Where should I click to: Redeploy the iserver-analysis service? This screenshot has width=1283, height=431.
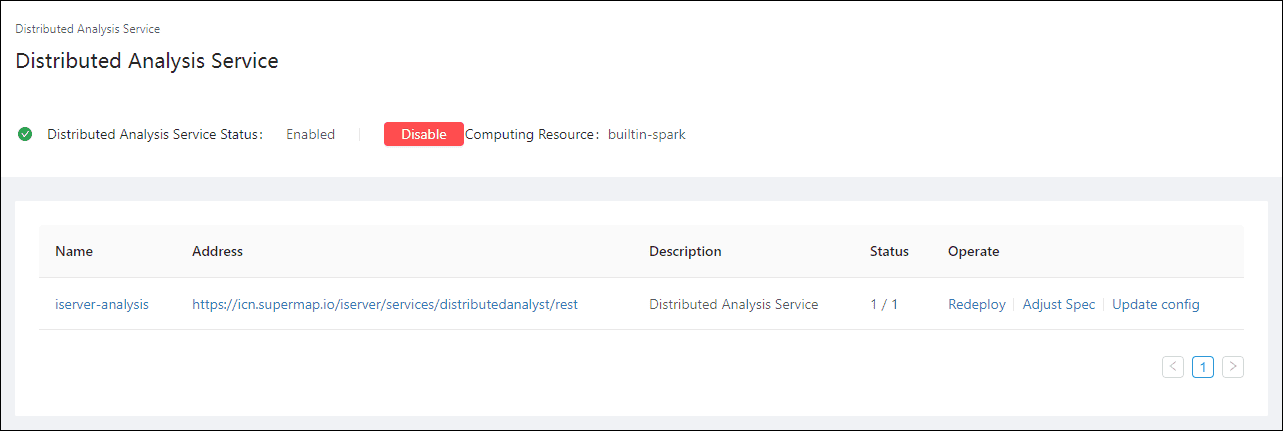tap(976, 304)
